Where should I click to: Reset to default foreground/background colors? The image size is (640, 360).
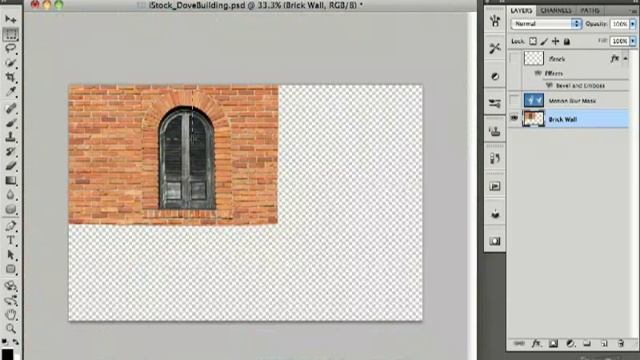coord(4,341)
